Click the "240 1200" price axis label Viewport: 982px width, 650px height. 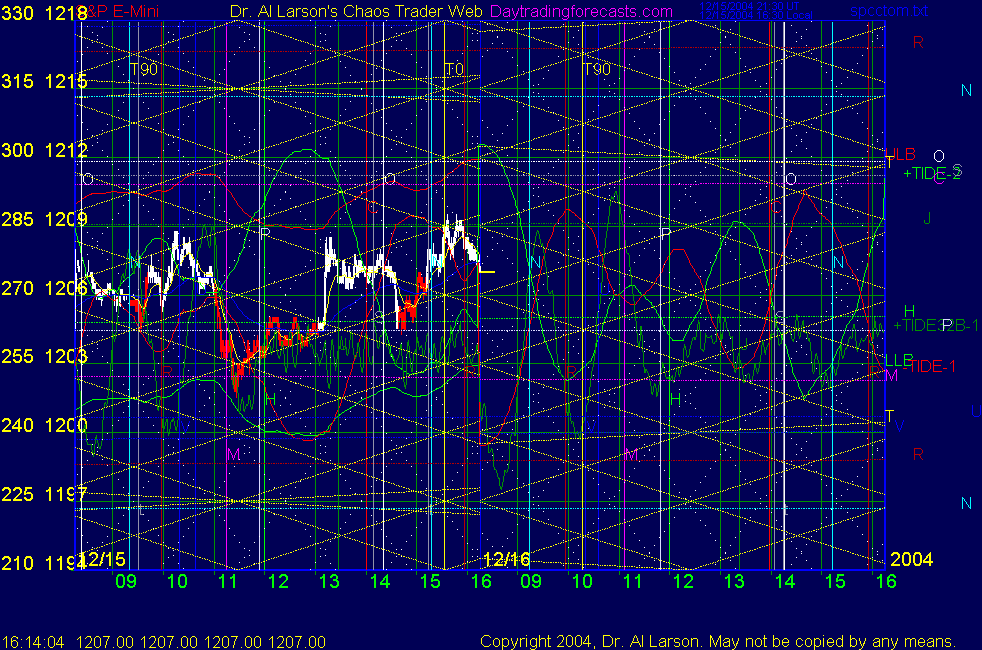(x=44, y=425)
